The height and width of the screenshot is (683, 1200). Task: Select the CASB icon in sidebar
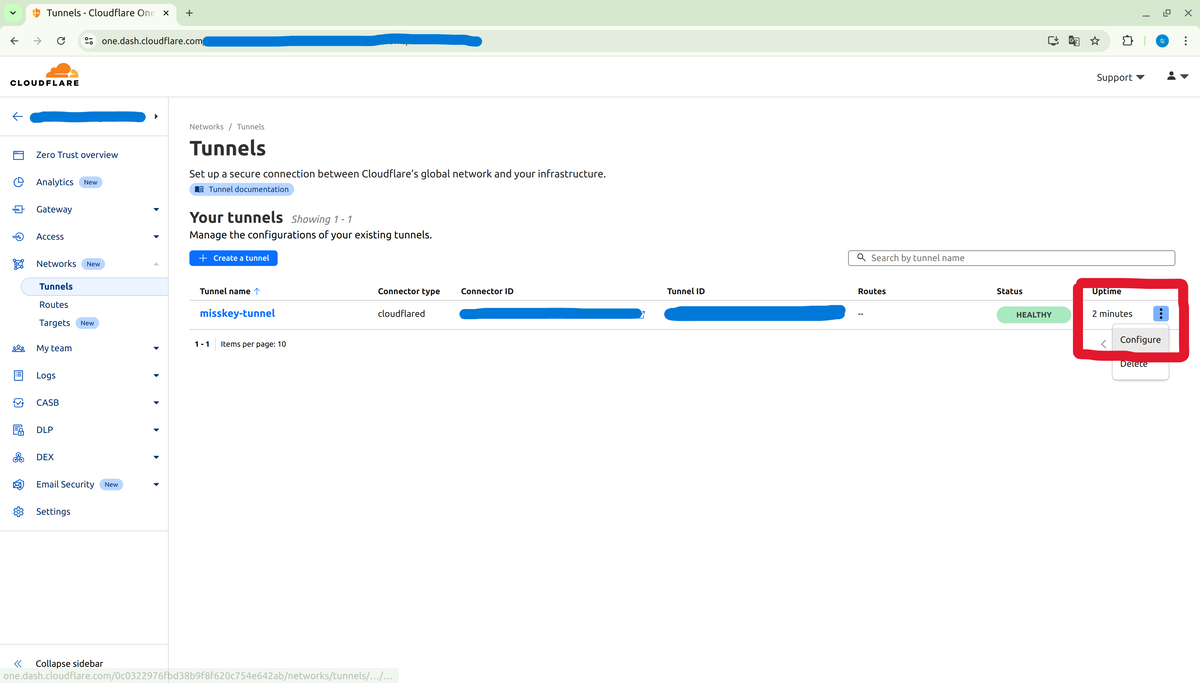18,402
